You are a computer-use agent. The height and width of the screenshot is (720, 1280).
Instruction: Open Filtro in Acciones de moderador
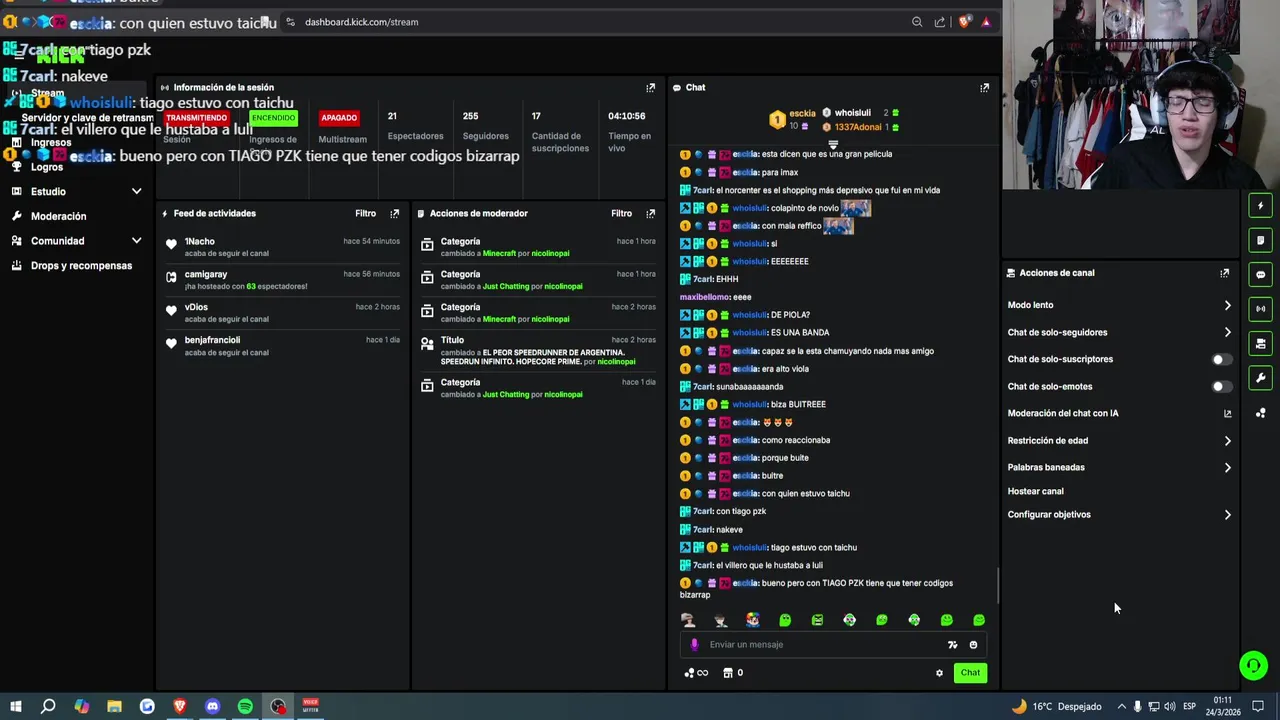click(x=621, y=214)
